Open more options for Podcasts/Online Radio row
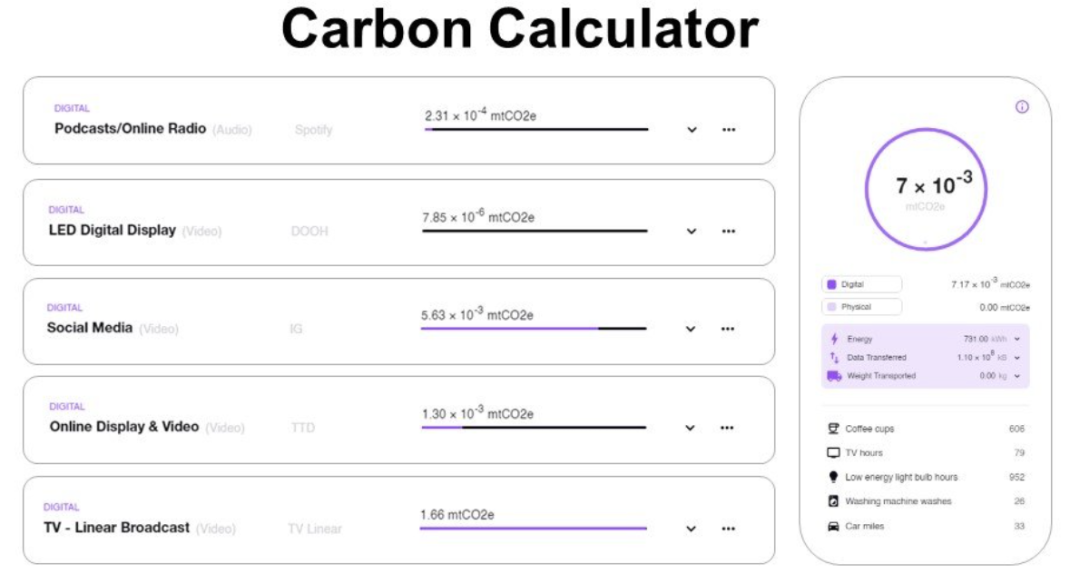 click(728, 129)
